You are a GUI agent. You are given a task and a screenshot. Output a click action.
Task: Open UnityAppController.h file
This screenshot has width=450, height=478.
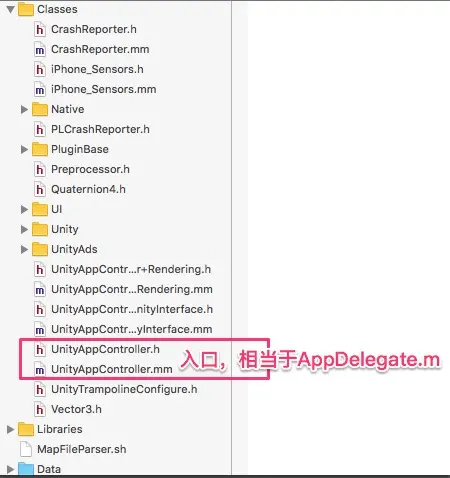105,349
